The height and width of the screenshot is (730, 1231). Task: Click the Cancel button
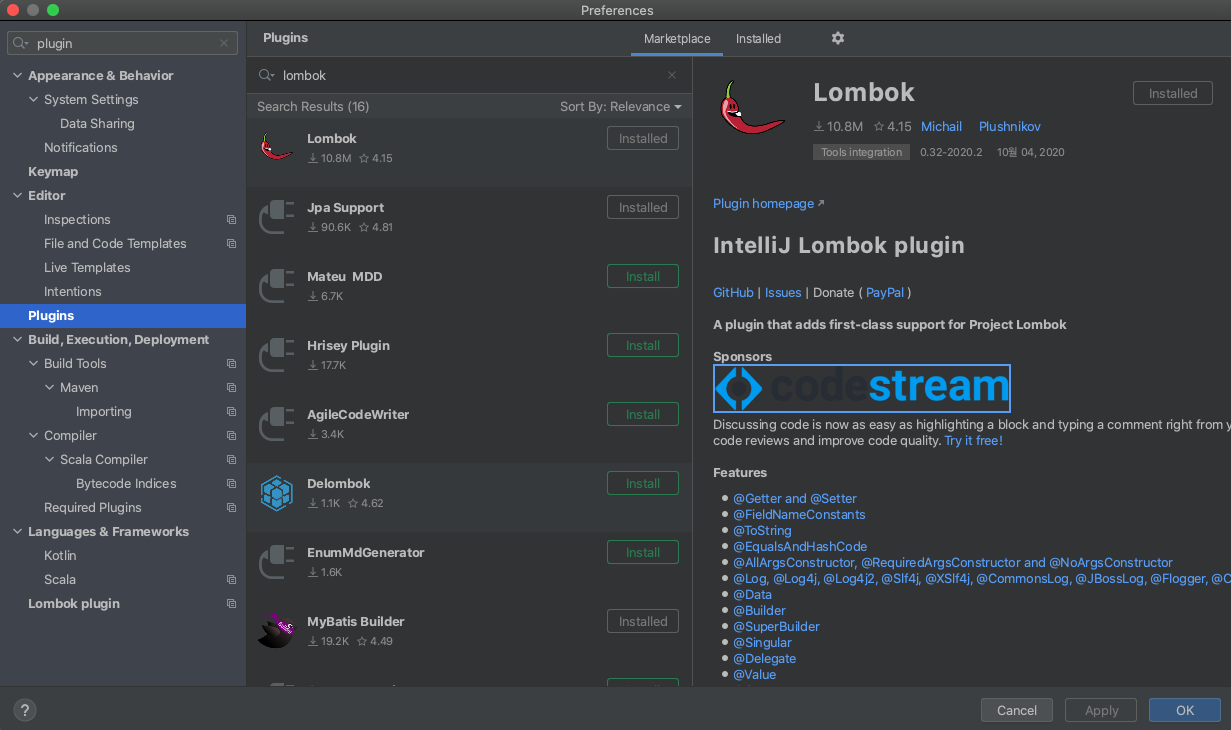pyautogui.click(x=1017, y=710)
